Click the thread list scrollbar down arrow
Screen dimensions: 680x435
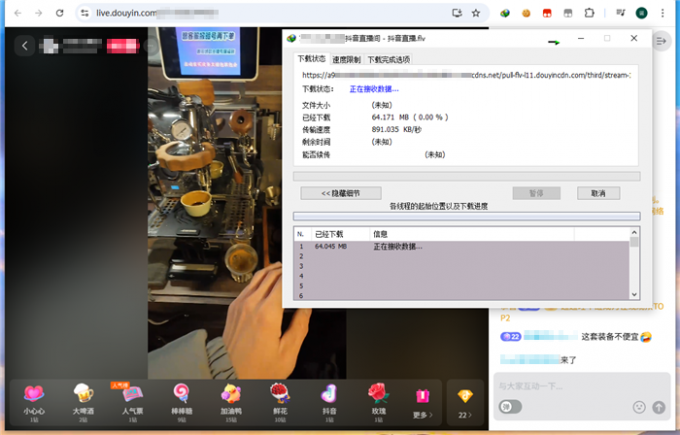634,294
